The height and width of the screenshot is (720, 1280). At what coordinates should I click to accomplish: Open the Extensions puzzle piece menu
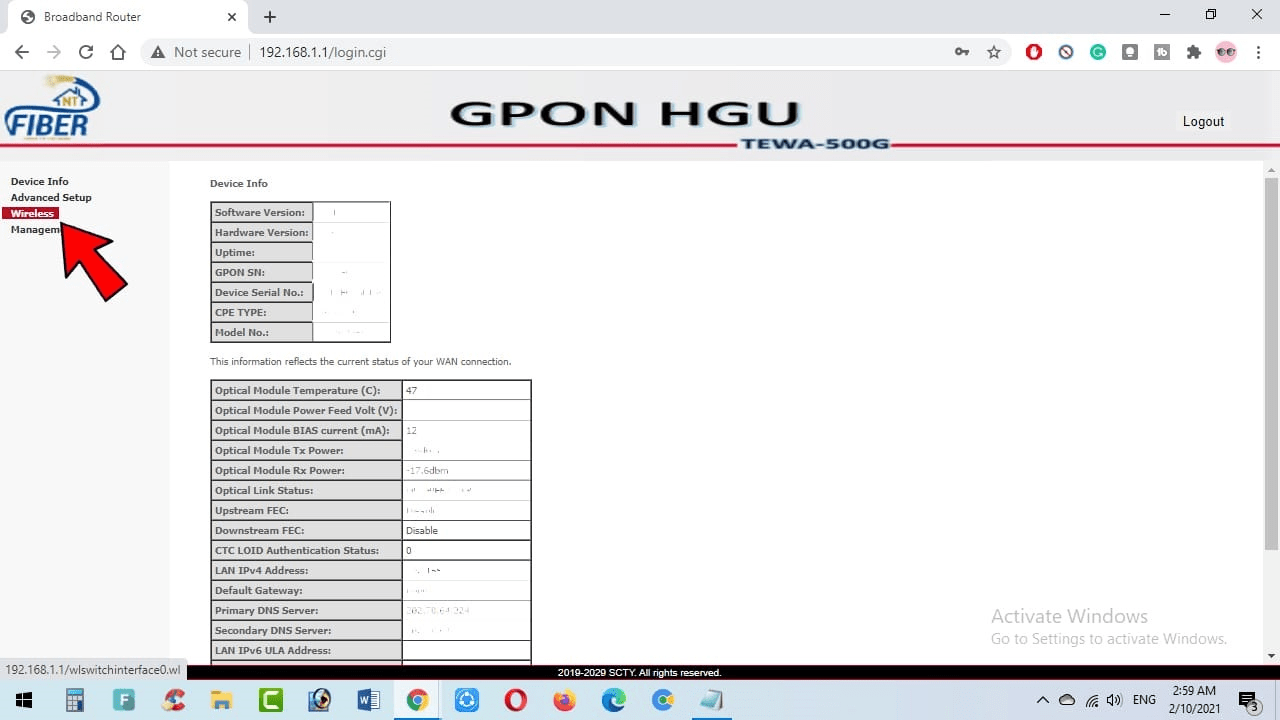(x=1194, y=52)
